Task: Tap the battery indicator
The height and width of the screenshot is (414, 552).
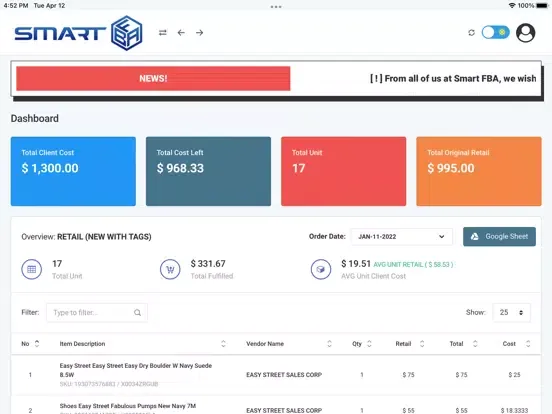Action: (542, 6)
